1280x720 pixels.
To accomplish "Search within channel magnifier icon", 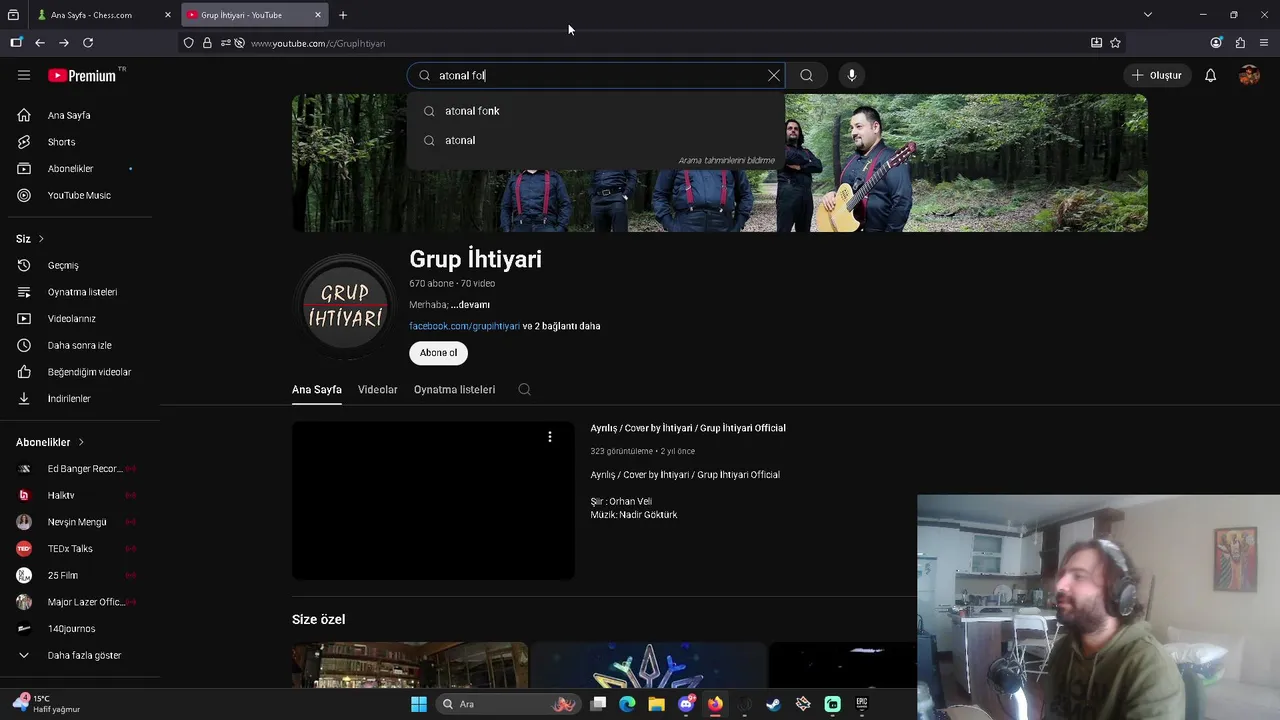I will tap(524, 390).
